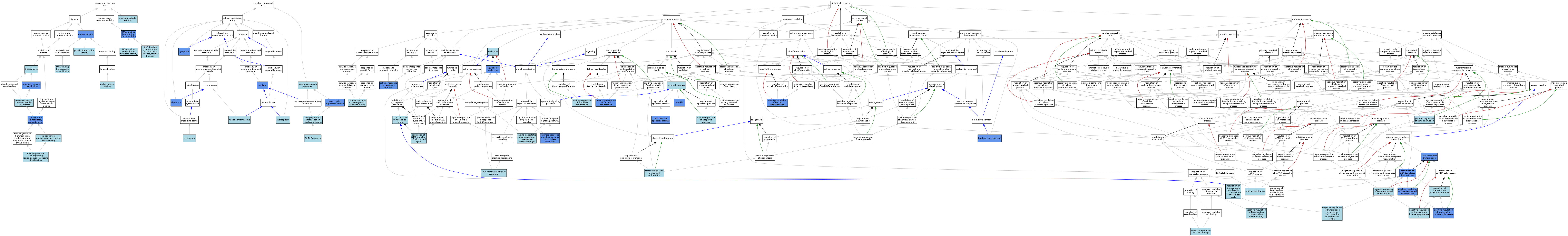Select 'lens fiber cell apoptotic process' node
This screenshot has height=236, width=1568.
coord(660,120)
